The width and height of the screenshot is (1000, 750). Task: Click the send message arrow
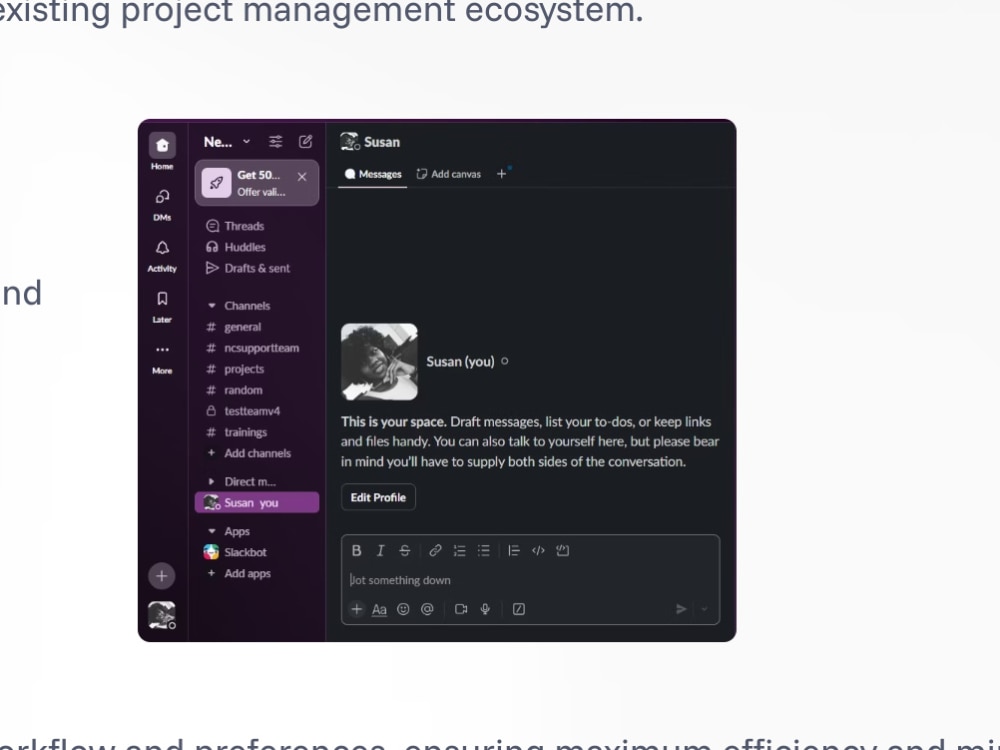[681, 609]
